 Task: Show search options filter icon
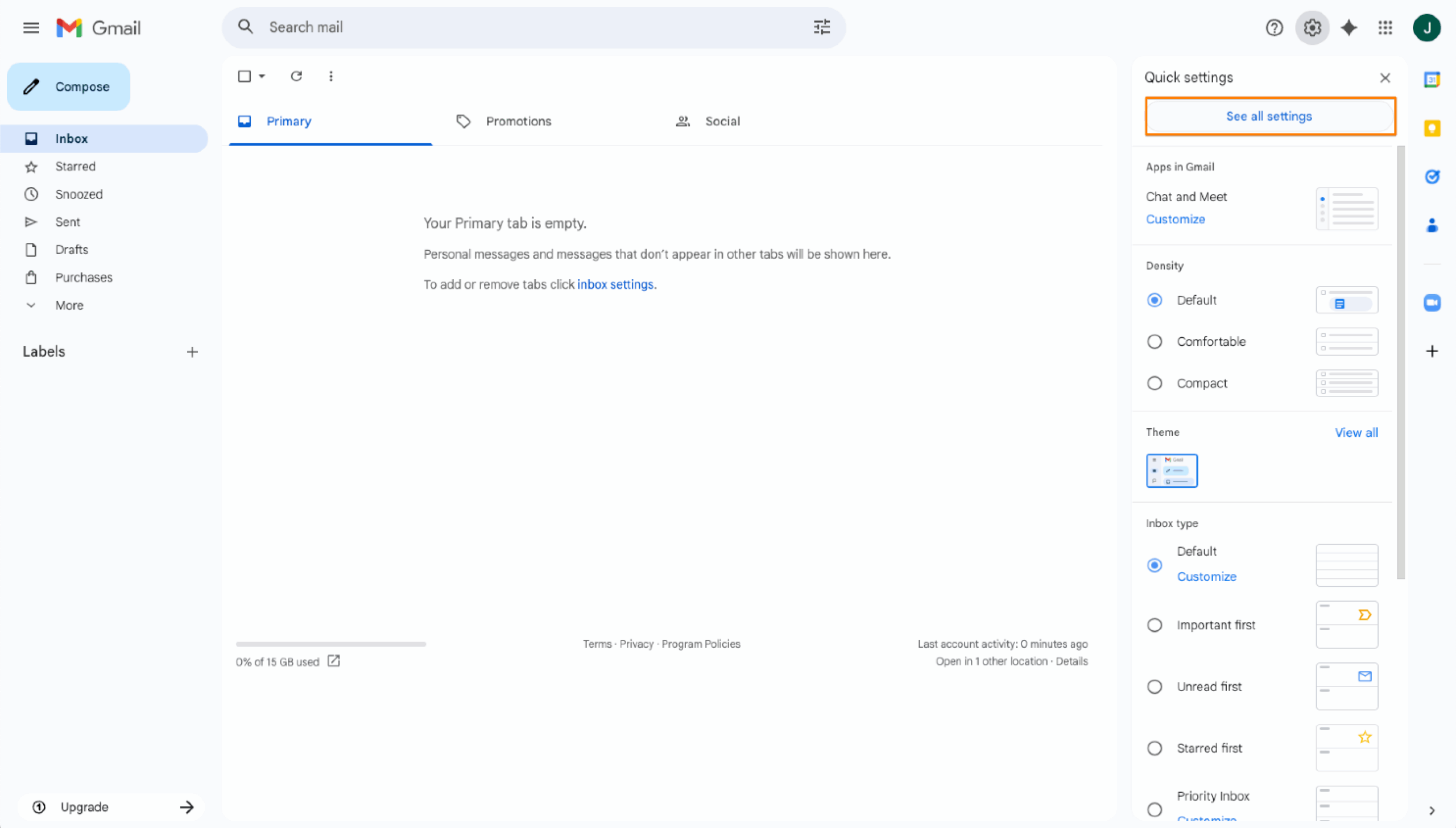point(821,27)
